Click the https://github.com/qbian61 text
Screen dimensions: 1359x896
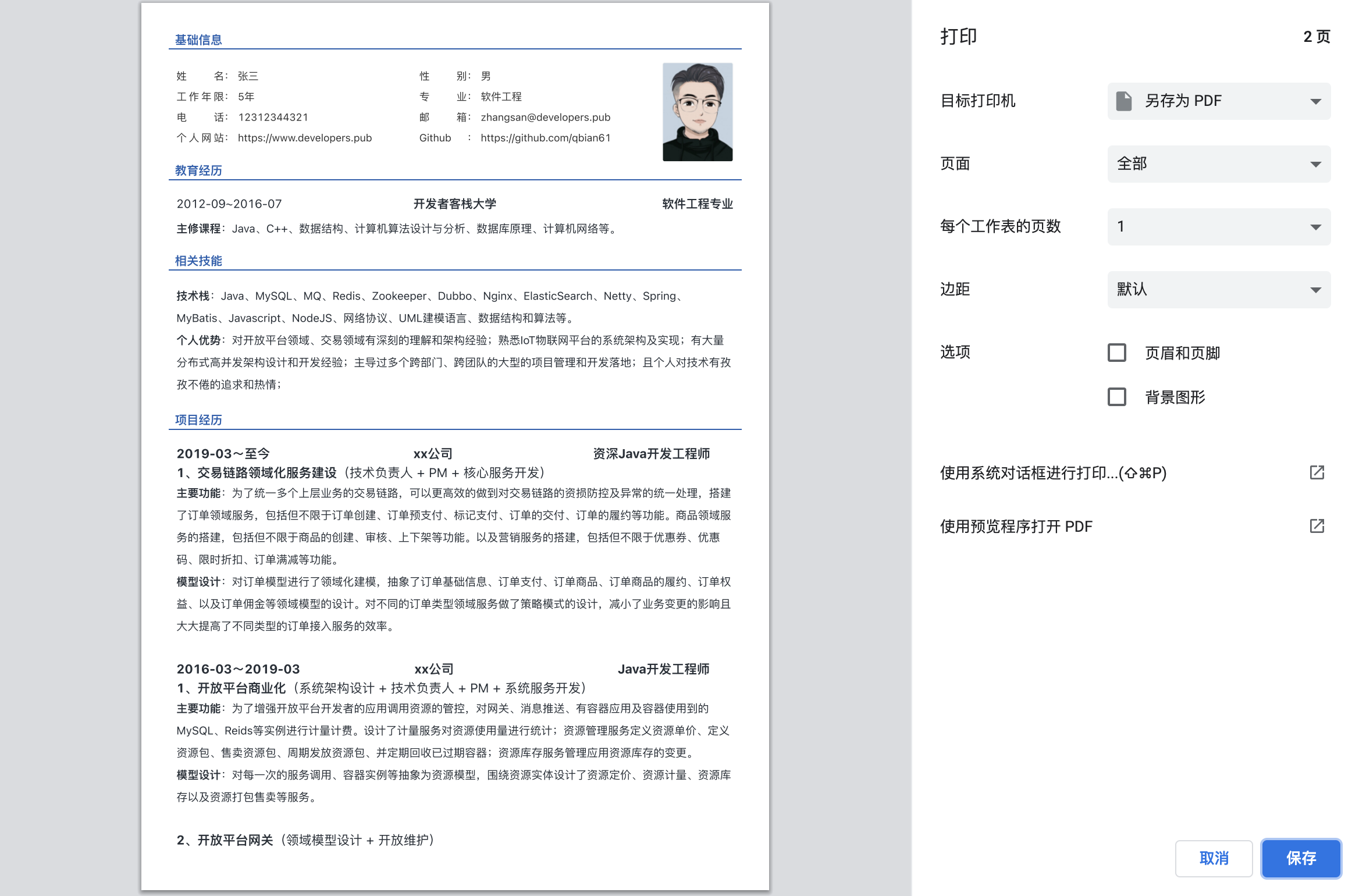click(546, 138)
